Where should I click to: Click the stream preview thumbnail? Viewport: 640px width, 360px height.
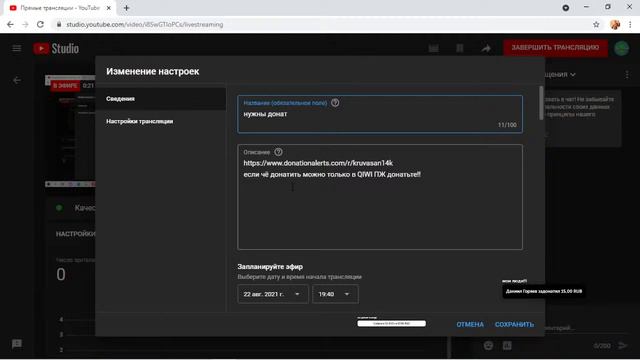pos(70,131)
